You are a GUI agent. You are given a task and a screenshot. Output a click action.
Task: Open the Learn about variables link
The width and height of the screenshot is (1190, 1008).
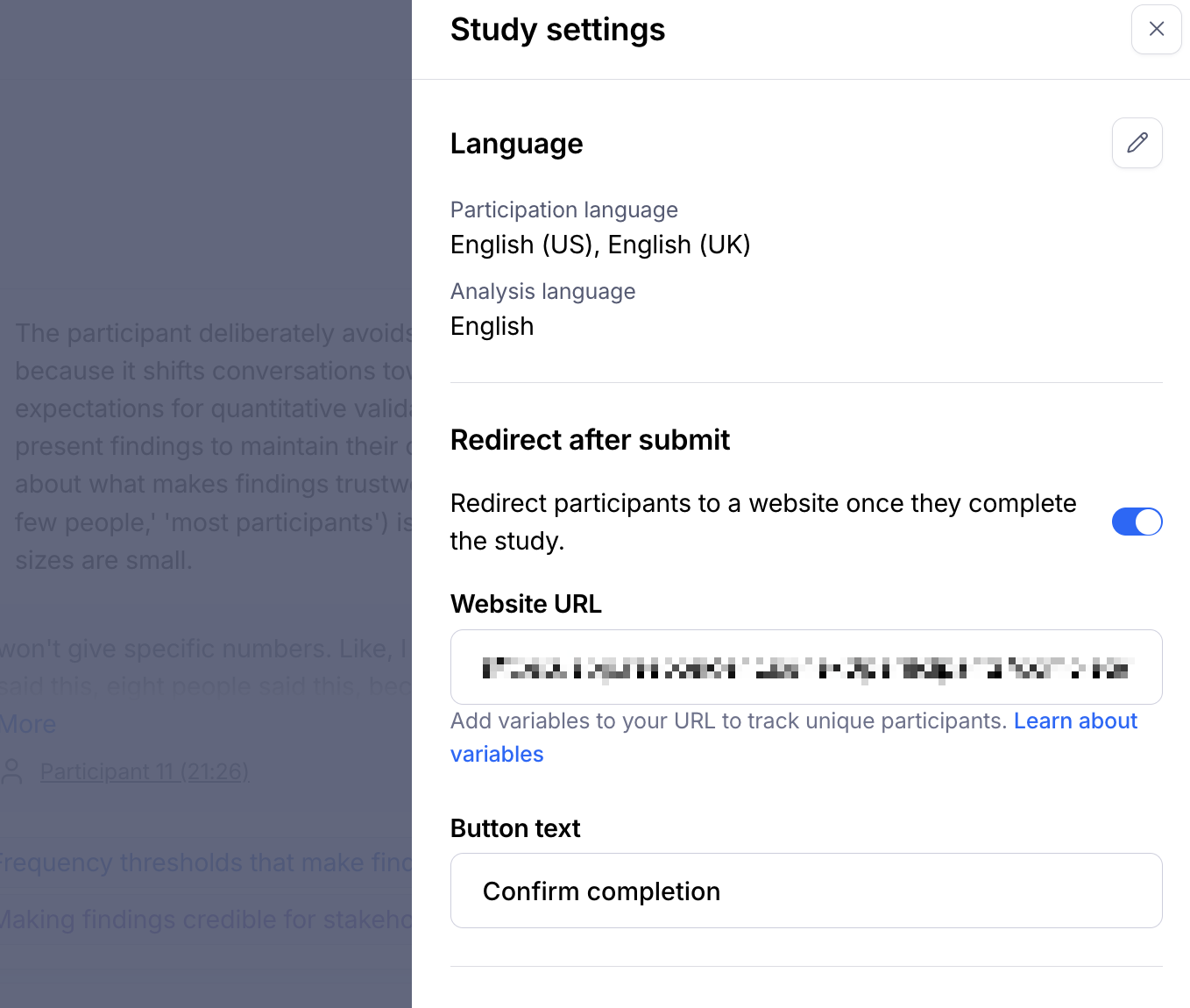(x=794, y=737)
